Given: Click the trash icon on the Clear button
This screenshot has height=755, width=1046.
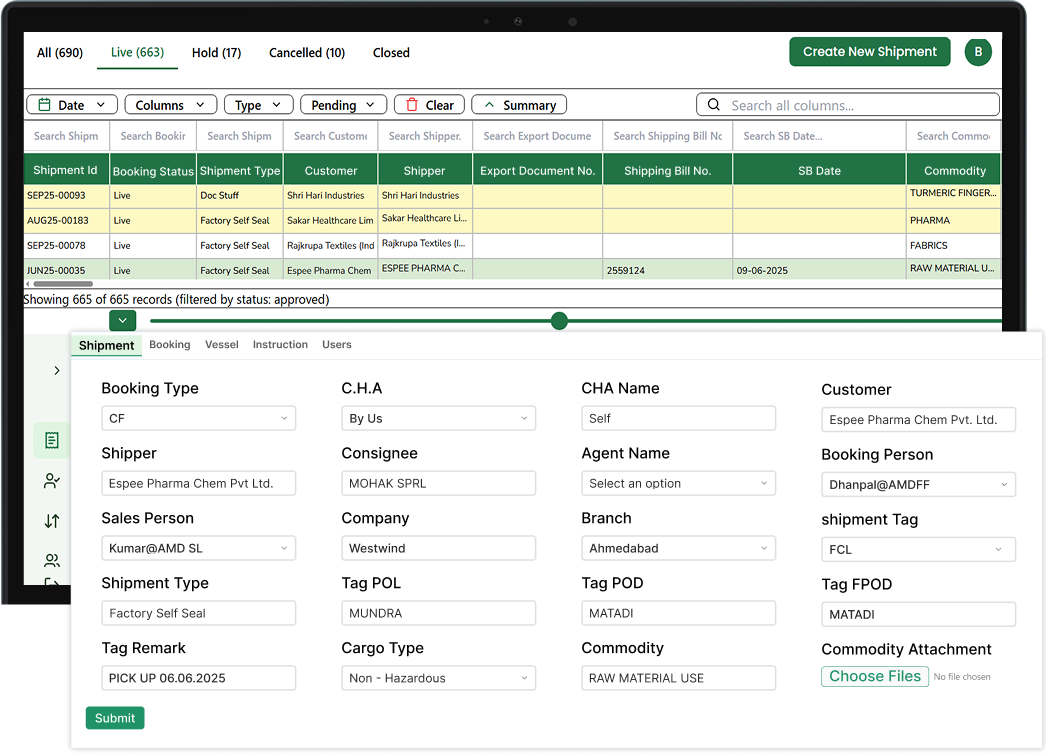Looking at the screenshot, I should click(x=413, y=104).
